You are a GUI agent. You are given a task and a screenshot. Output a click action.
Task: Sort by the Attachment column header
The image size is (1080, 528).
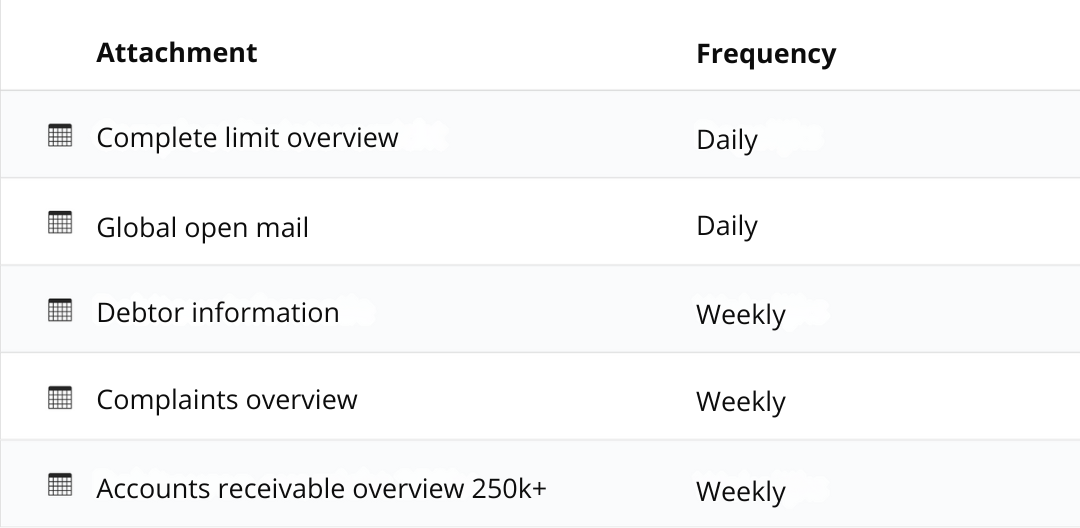click(177, 52)
